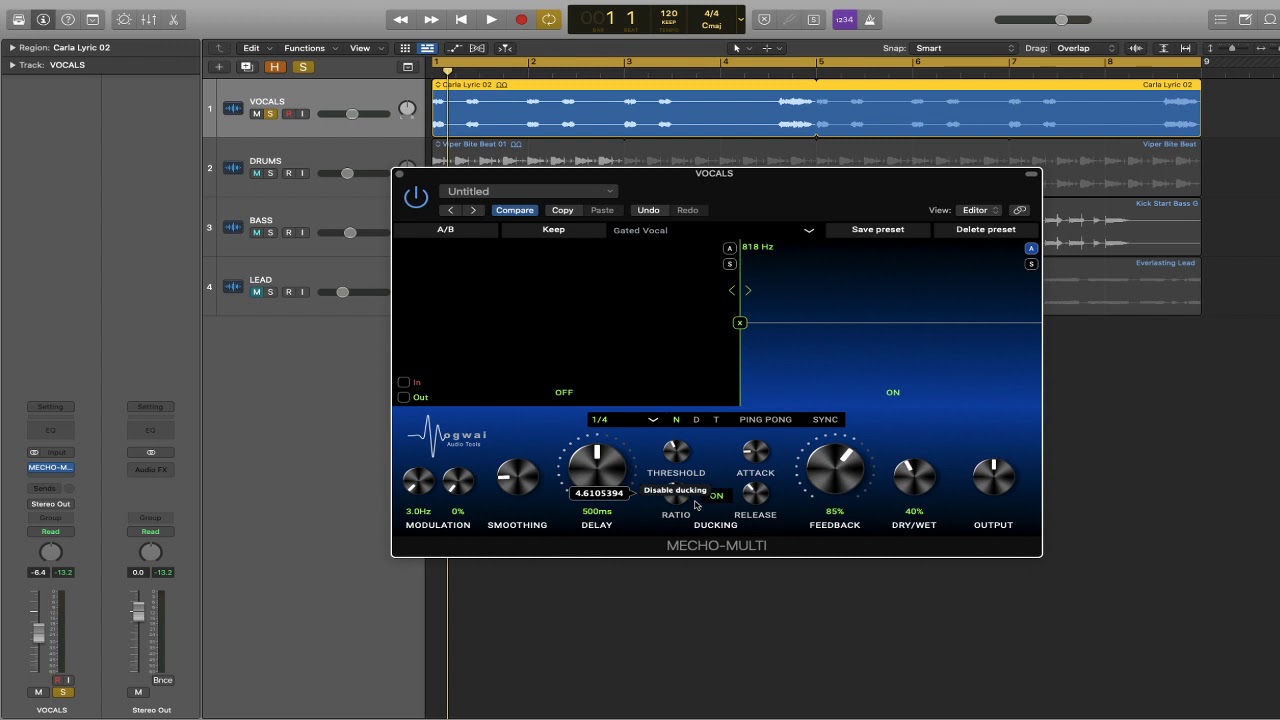Add a new track
Screen dimensions: 1280x720
pyautogui.click(x=219, y=67)
